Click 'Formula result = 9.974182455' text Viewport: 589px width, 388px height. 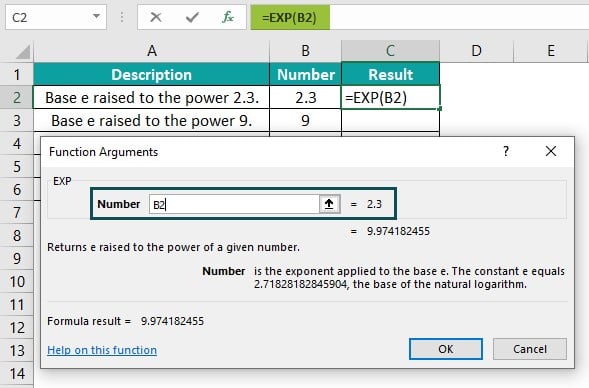125,321
